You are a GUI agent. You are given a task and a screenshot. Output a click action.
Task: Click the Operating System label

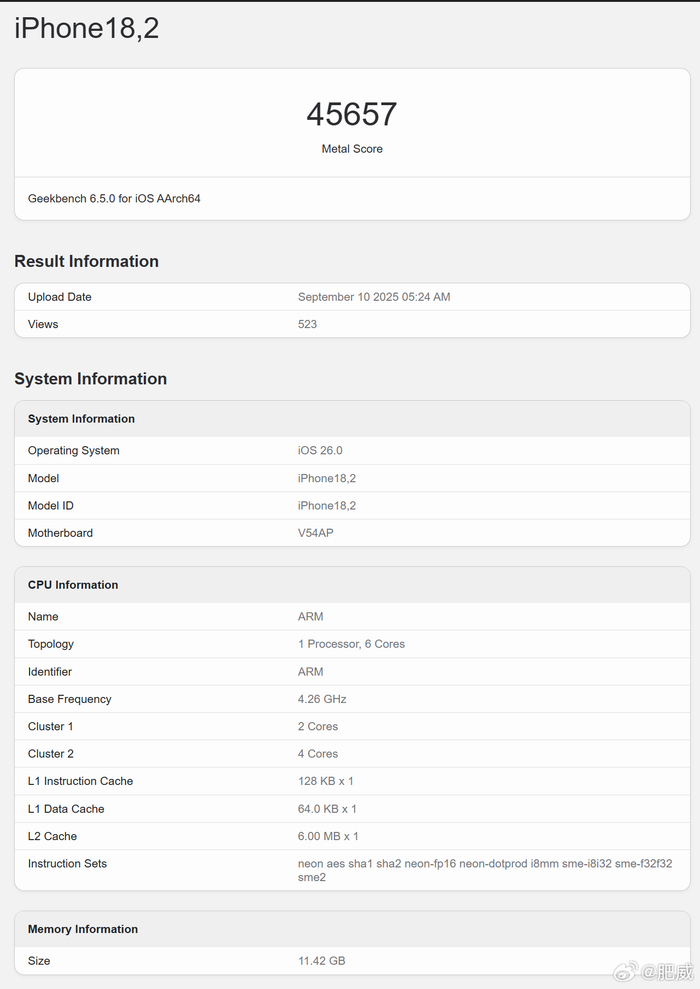pos(74,450)
